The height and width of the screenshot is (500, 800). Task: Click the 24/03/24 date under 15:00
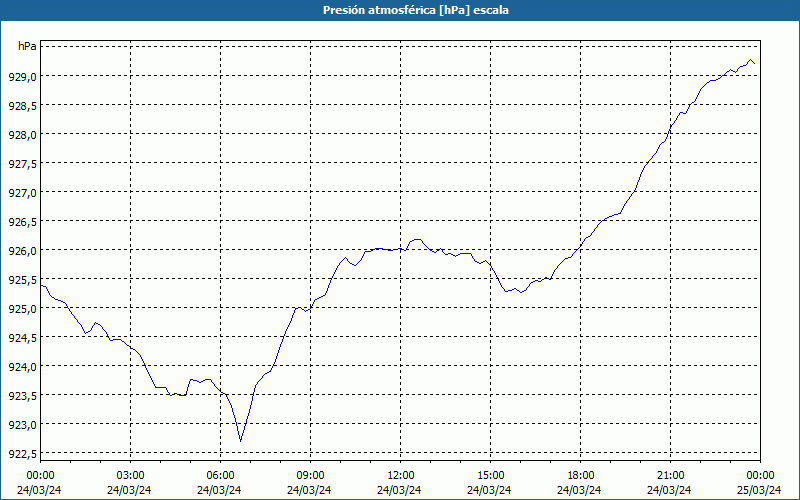(x=489, y=490)
